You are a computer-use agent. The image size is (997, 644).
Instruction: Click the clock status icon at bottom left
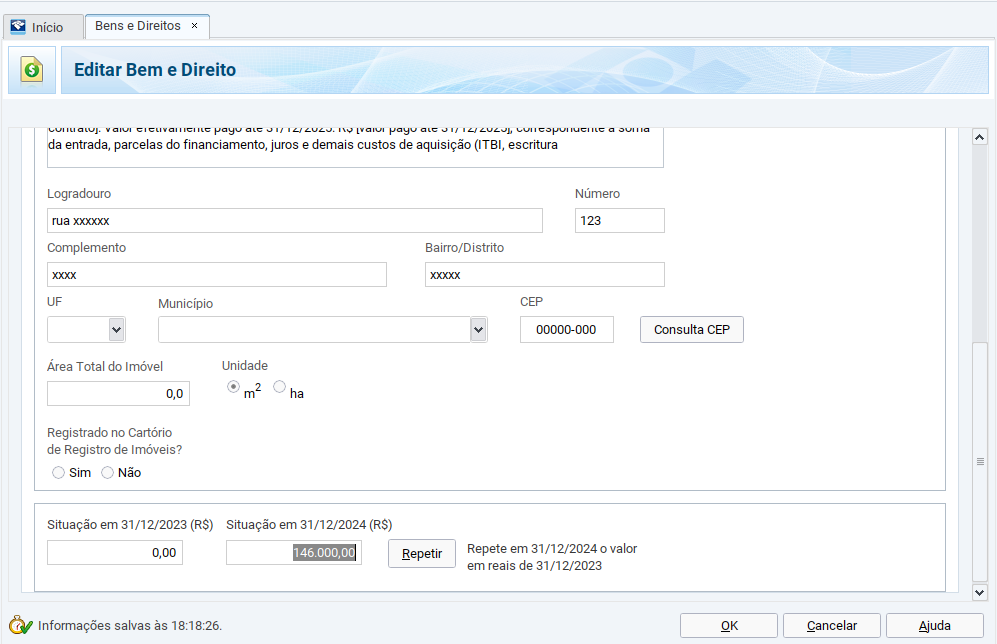tap(20, 626)
